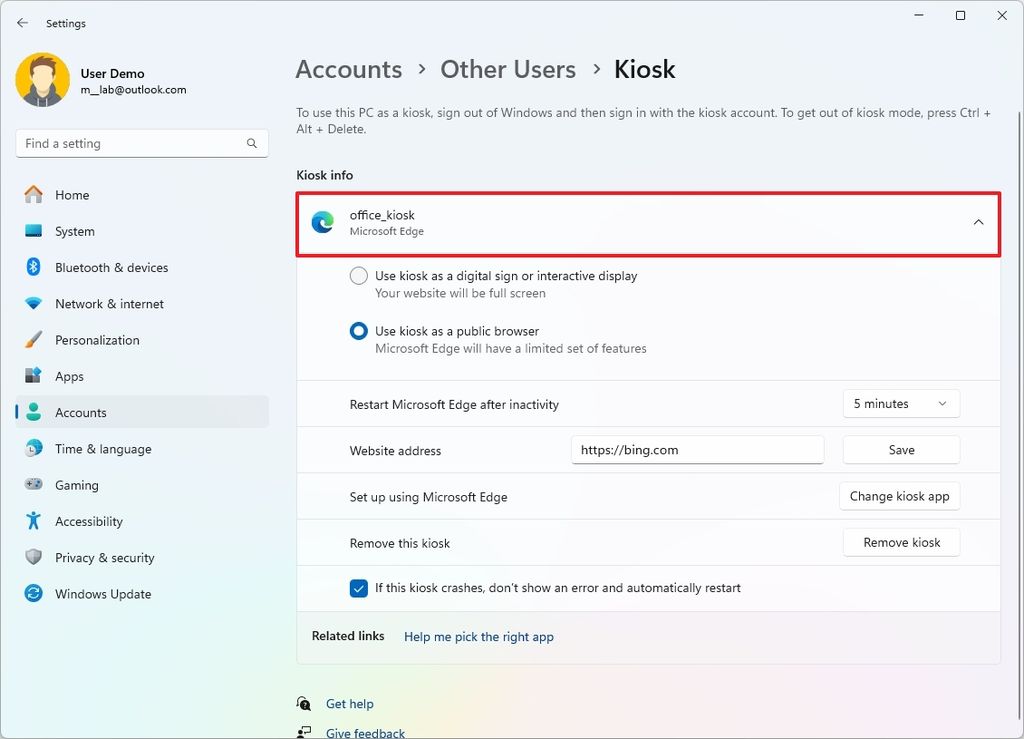Click the Gaming controller icon
1024x739 pixels.
tap(33, 484)
